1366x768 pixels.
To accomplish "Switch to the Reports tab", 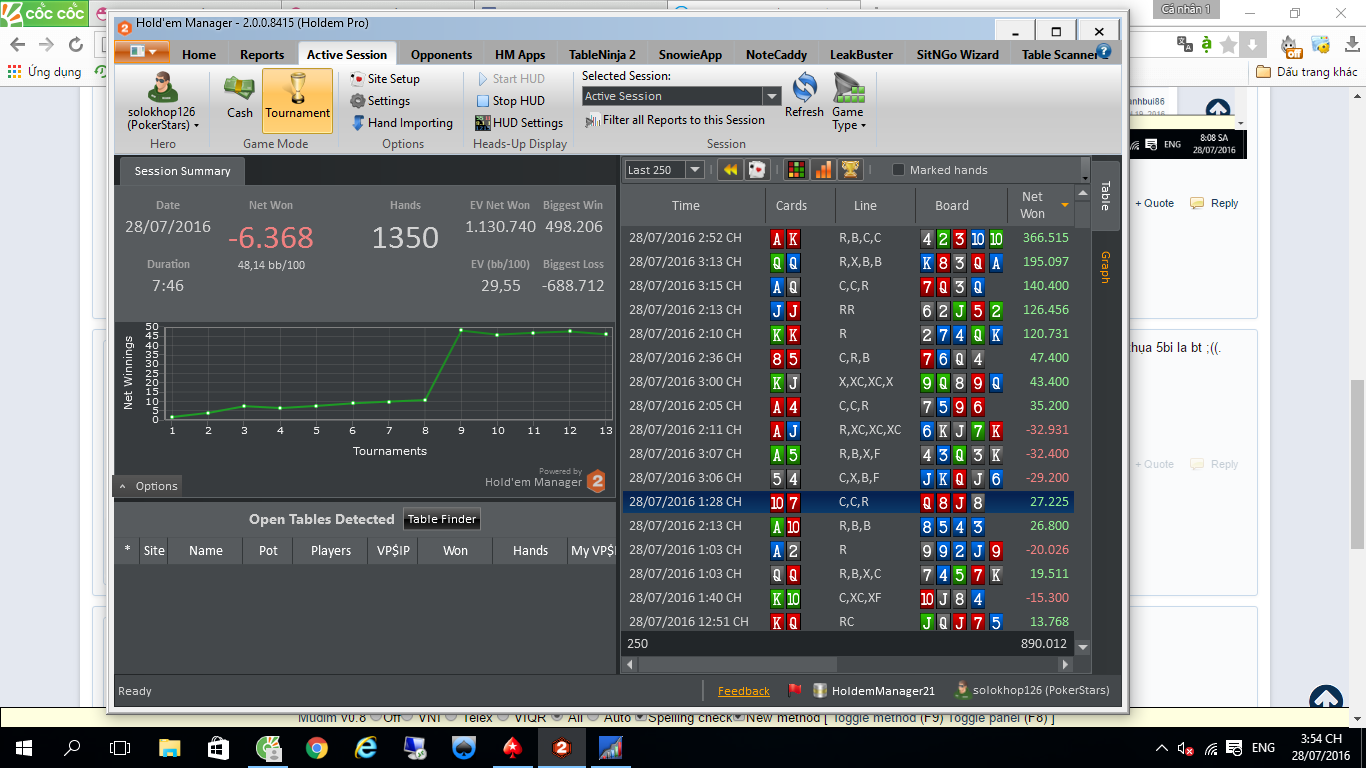I will (262, 55).
